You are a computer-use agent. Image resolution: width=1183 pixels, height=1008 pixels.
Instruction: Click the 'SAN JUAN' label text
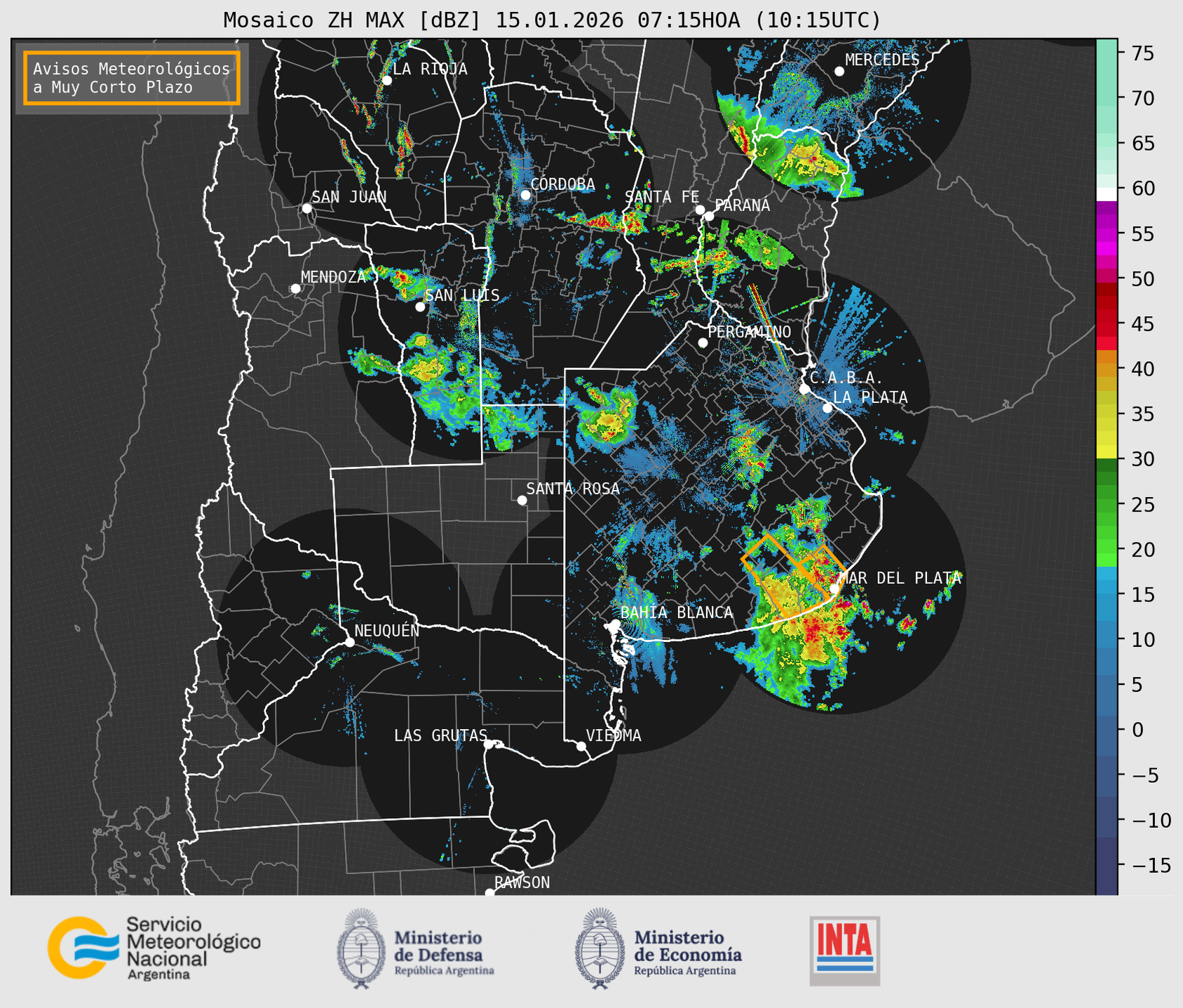click(x=349, y=197)
